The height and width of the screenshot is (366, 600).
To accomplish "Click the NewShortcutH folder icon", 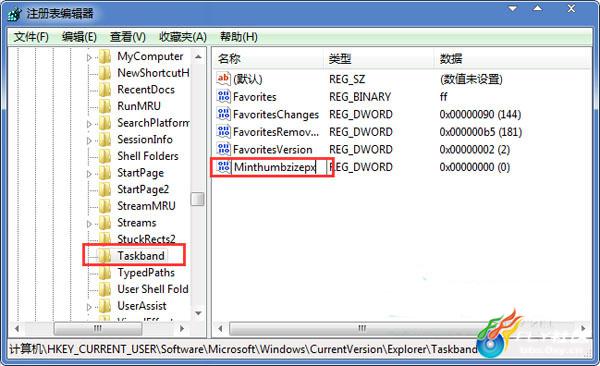I will pyautogui.click(x=105, y=73).
